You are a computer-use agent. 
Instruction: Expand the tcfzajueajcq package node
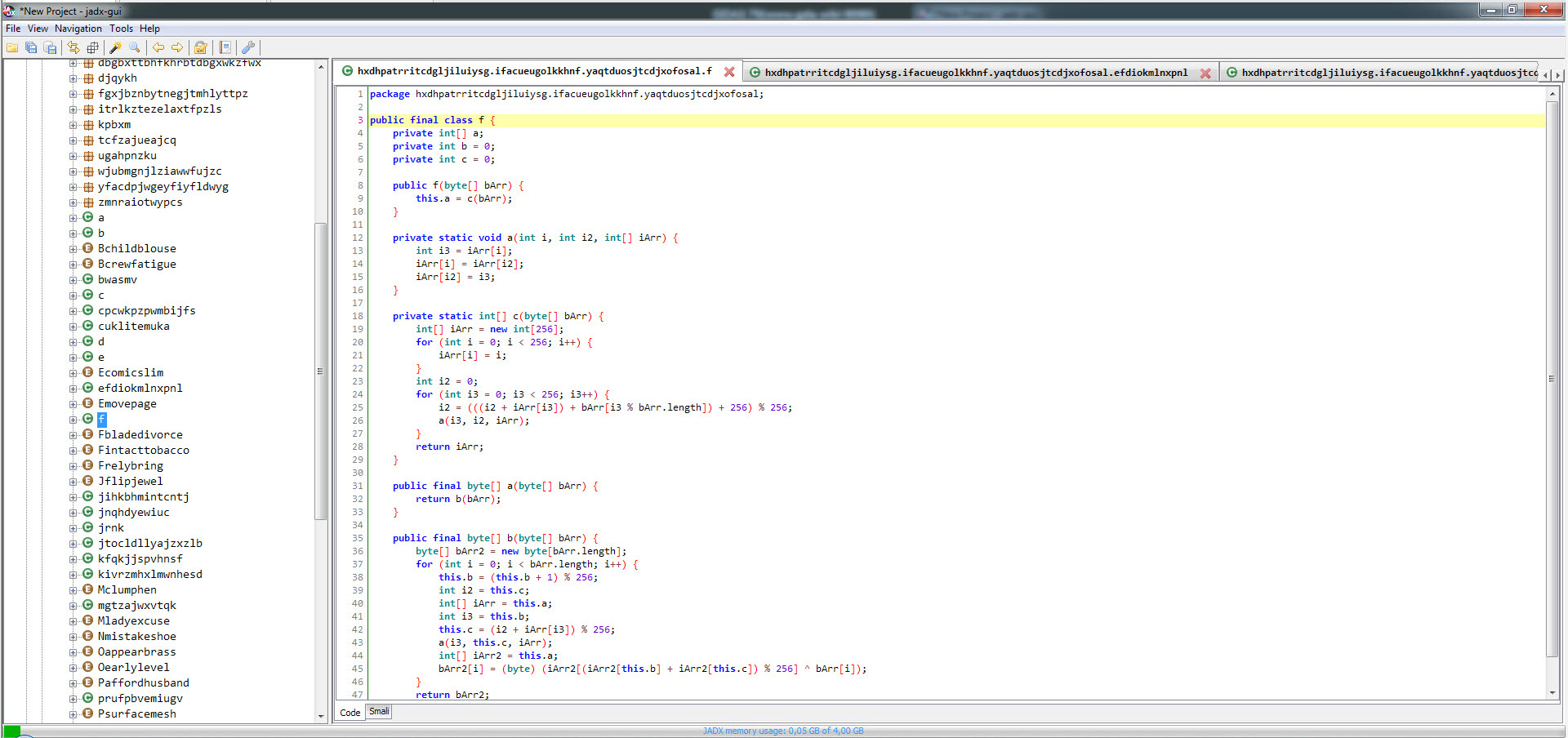(73, 140)
